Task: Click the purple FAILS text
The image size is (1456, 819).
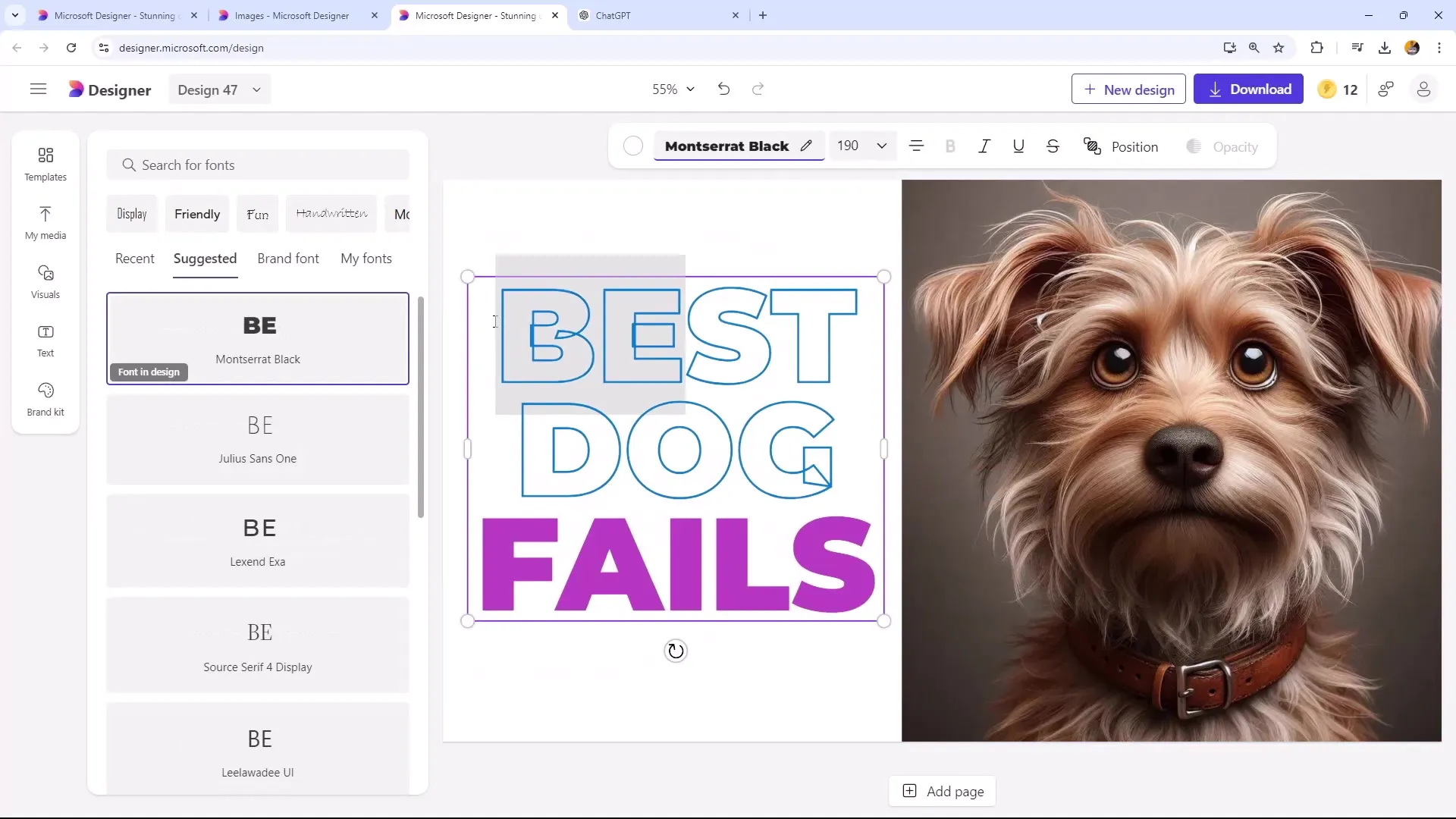Action: (x=677, y=564)
